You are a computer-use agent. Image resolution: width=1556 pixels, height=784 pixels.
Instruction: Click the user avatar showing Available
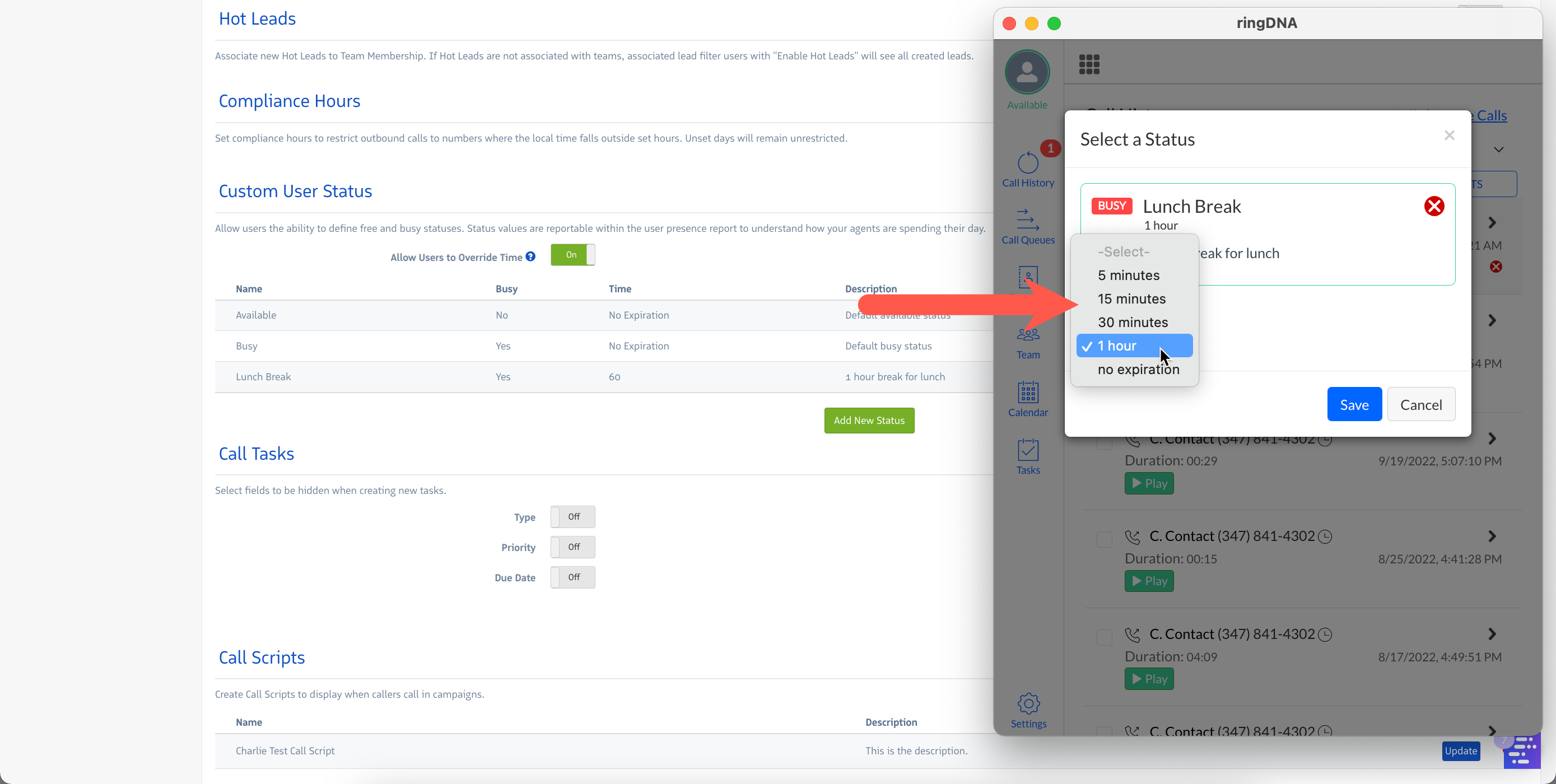coord(1027,72)
